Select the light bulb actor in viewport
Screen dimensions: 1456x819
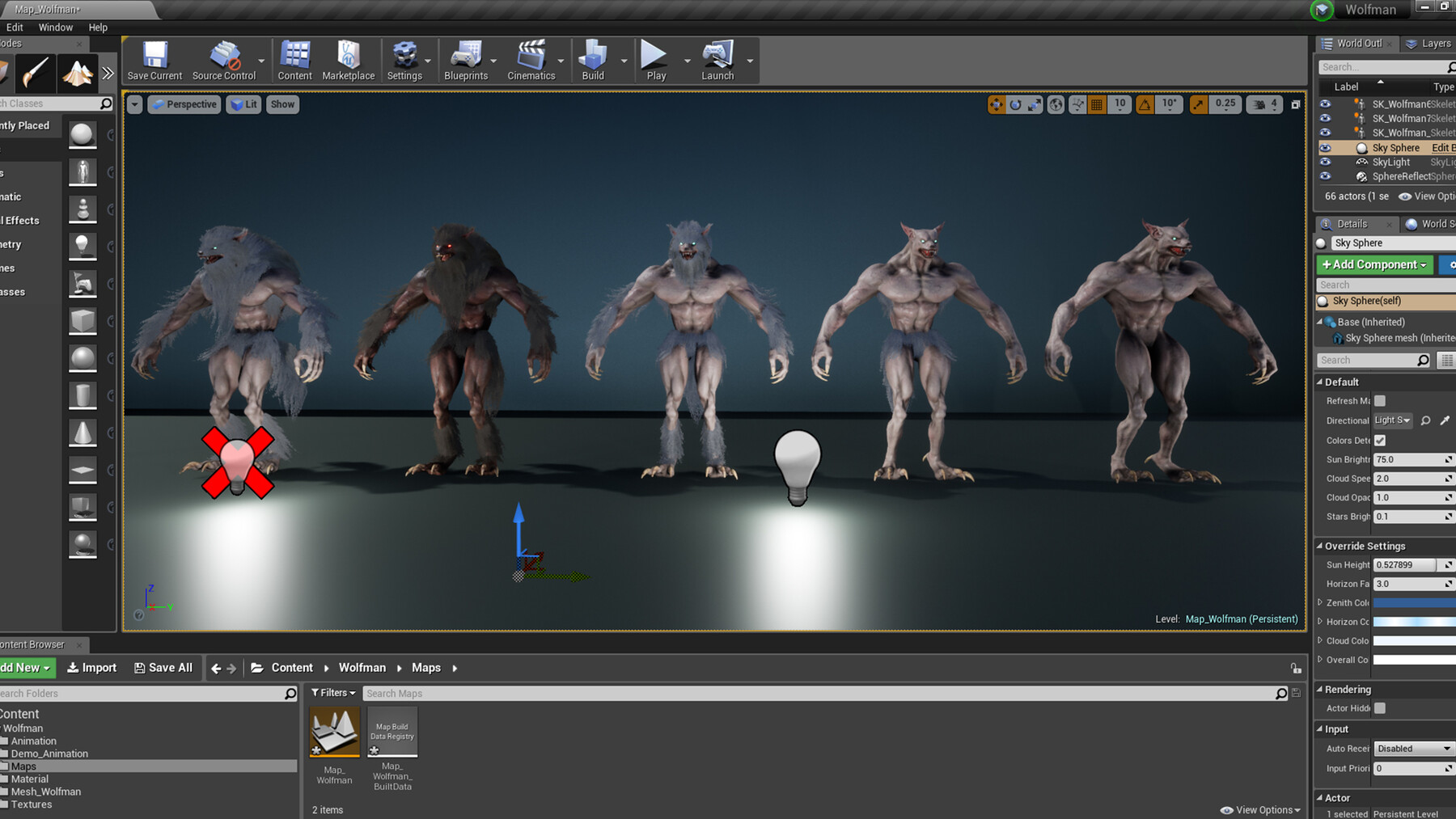(798, 467)
